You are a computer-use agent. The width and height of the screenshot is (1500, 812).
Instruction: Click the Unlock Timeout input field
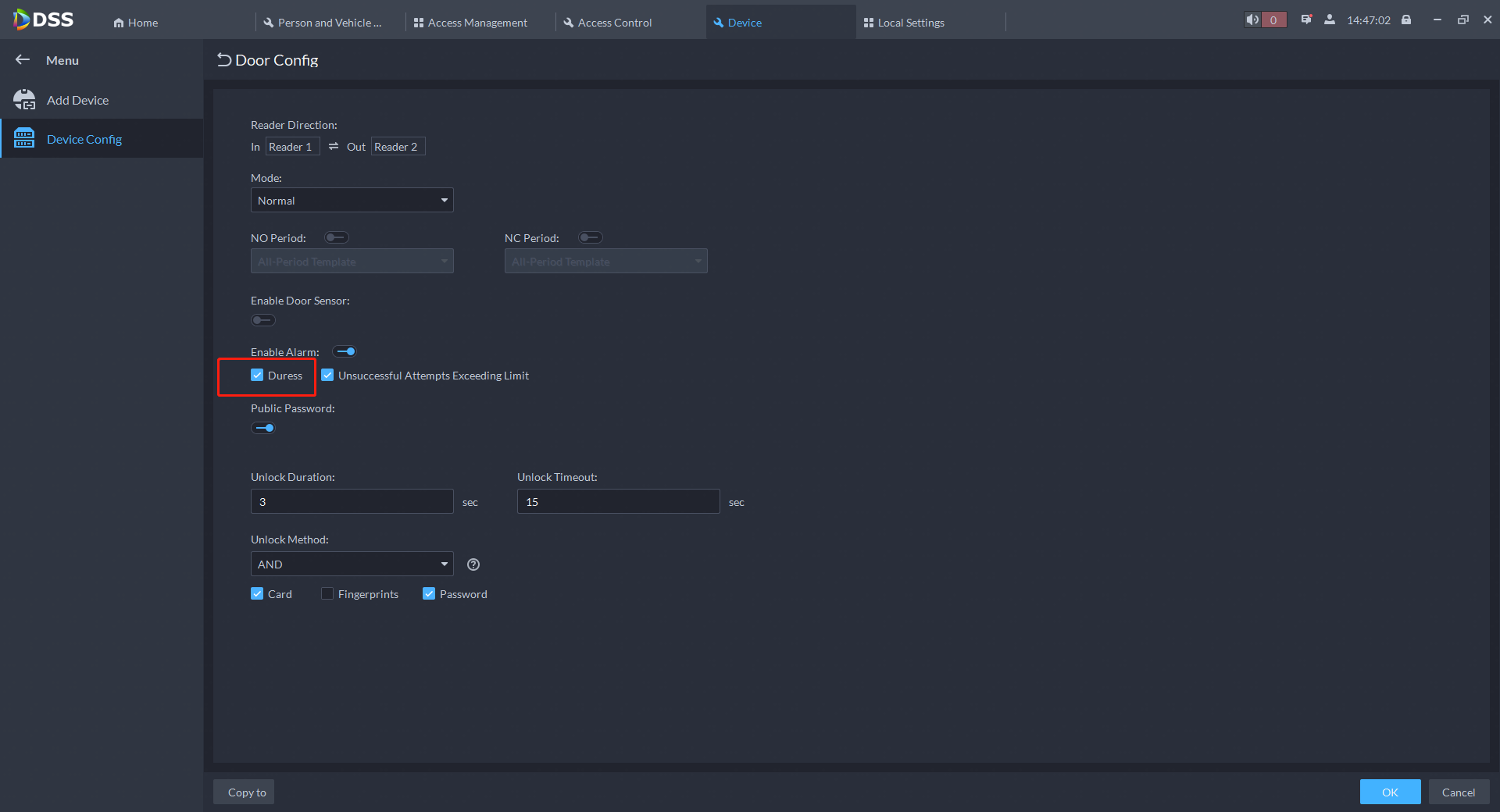[619, 501]
